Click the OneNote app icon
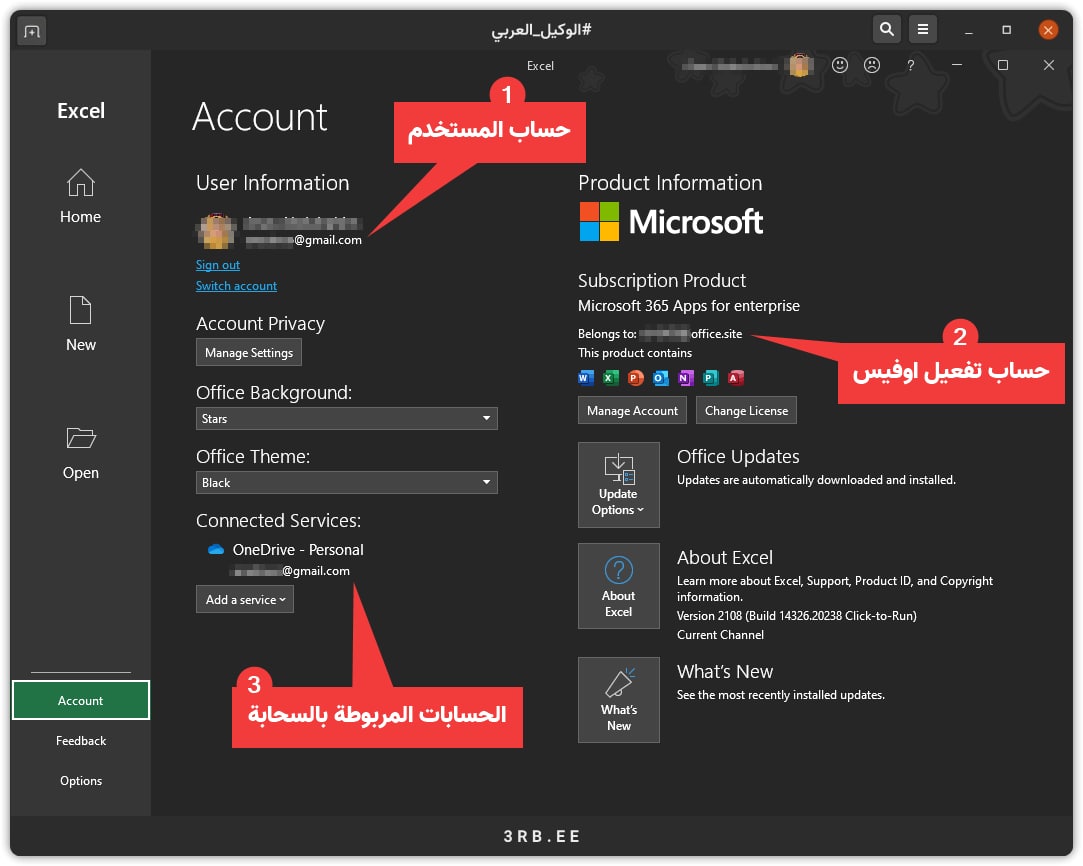Image resolution: width=1083 pixels, height=866 pixels. tap(685, 378)
